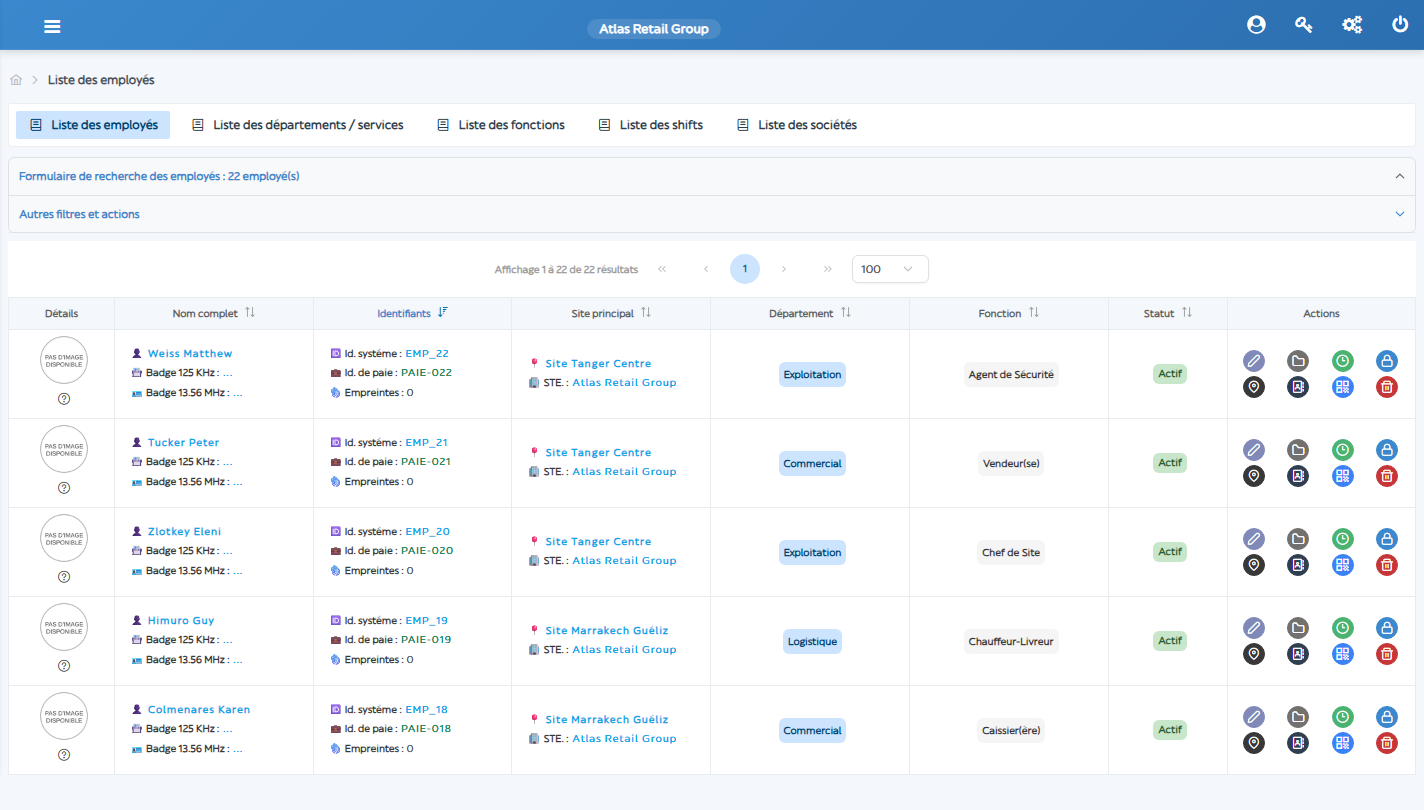1424x810 pixels.
Task: Click the blue padlock icon for Himuro Guy
Action: [x=1387, y=628]
